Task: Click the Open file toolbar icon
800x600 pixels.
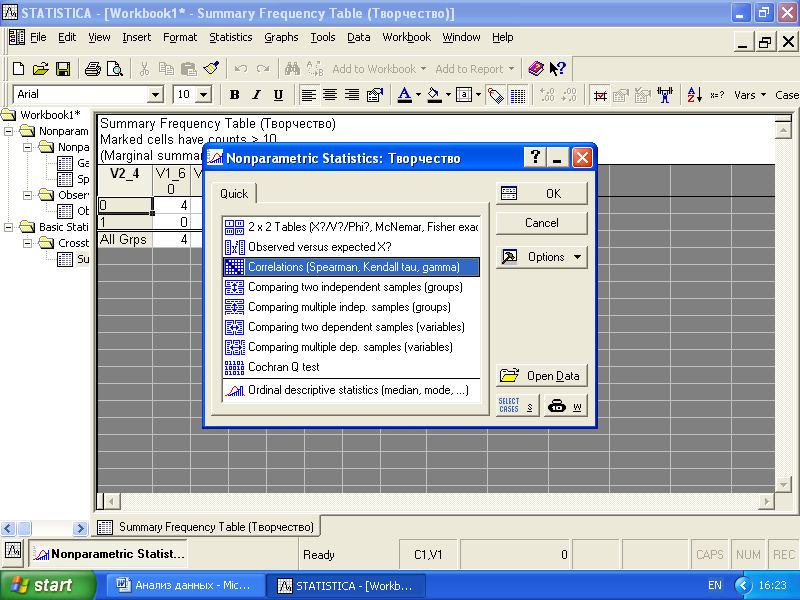Action: pyautogui.click(x=40, y=69)
